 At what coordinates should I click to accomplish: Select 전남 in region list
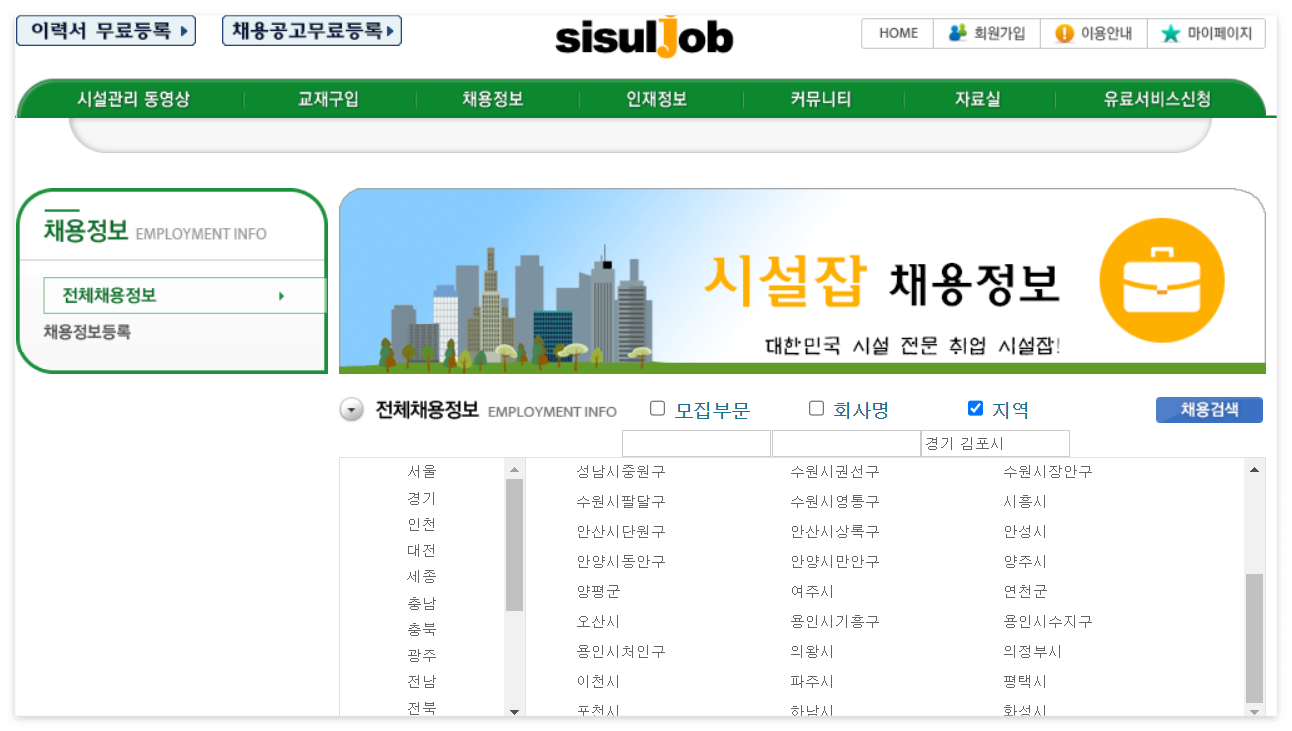(422, 681)
